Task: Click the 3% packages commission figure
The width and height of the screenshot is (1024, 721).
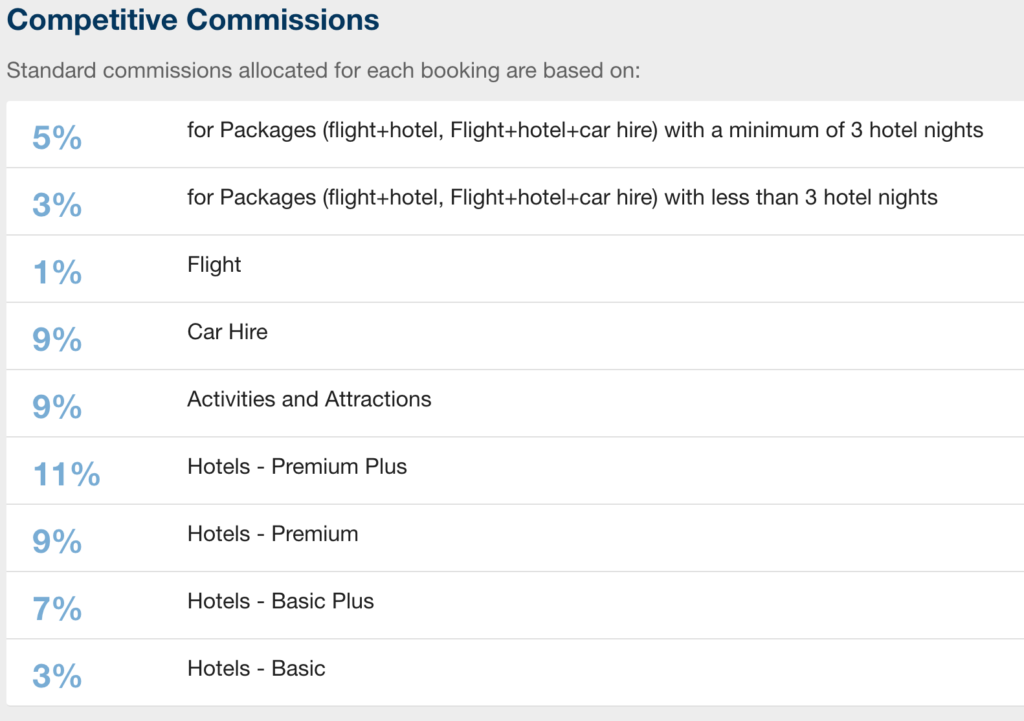Action: (x=57, y=205)
